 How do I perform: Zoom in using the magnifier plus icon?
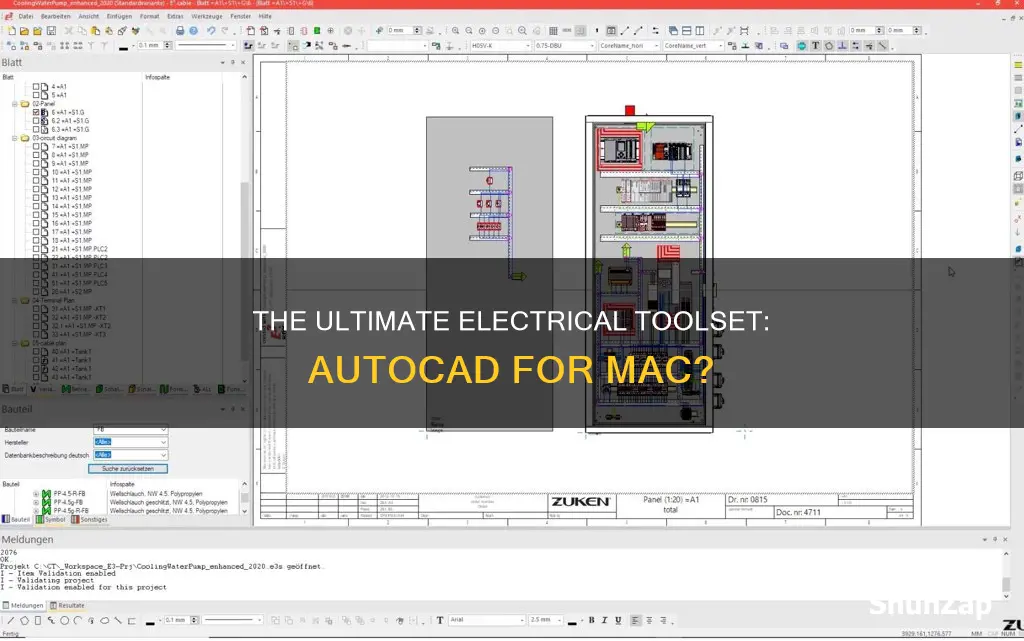455,31
